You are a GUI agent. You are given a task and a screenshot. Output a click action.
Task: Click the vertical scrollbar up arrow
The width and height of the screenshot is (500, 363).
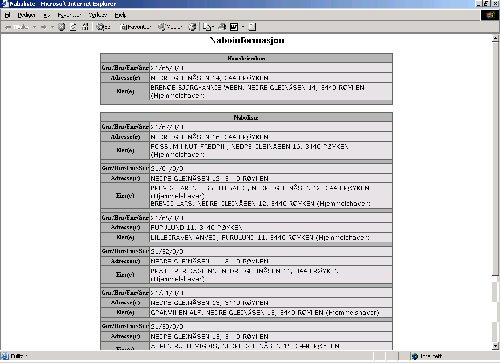(x=496, y=39)
